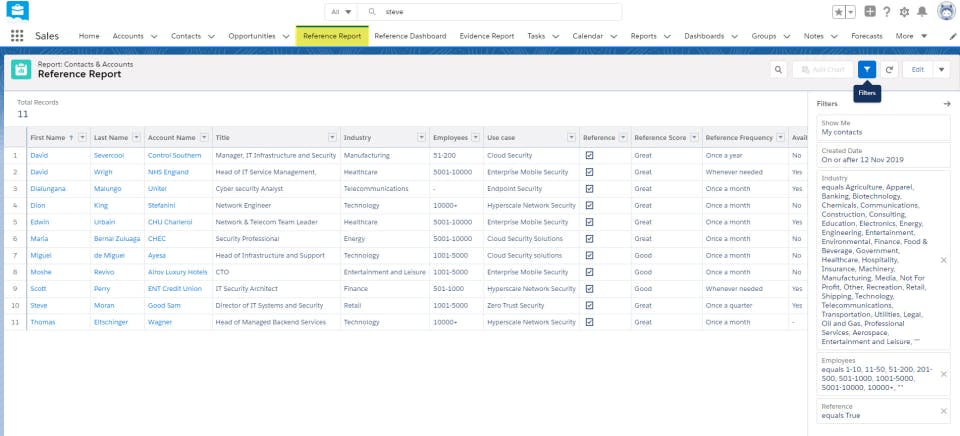Screen dimensions: 960x436
Task: Remove the Industry filter with its X
Action: point(943,260)
